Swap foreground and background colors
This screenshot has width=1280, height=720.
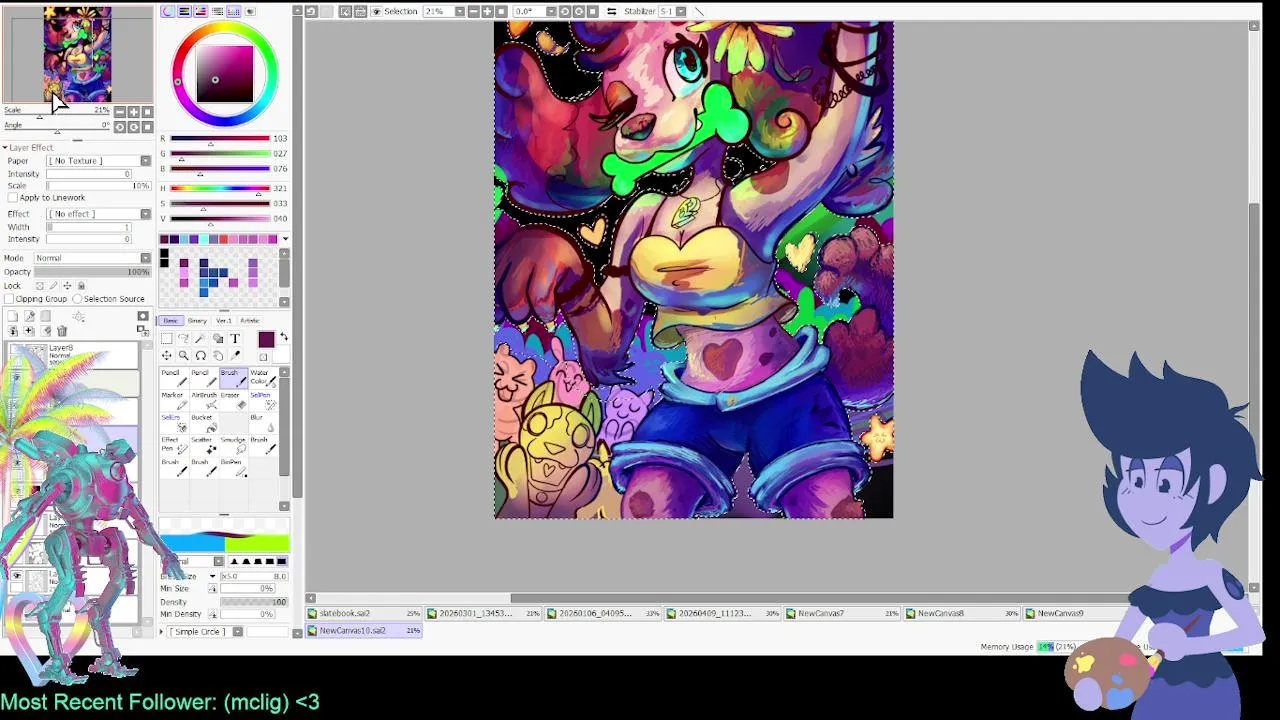click(284, 337)
